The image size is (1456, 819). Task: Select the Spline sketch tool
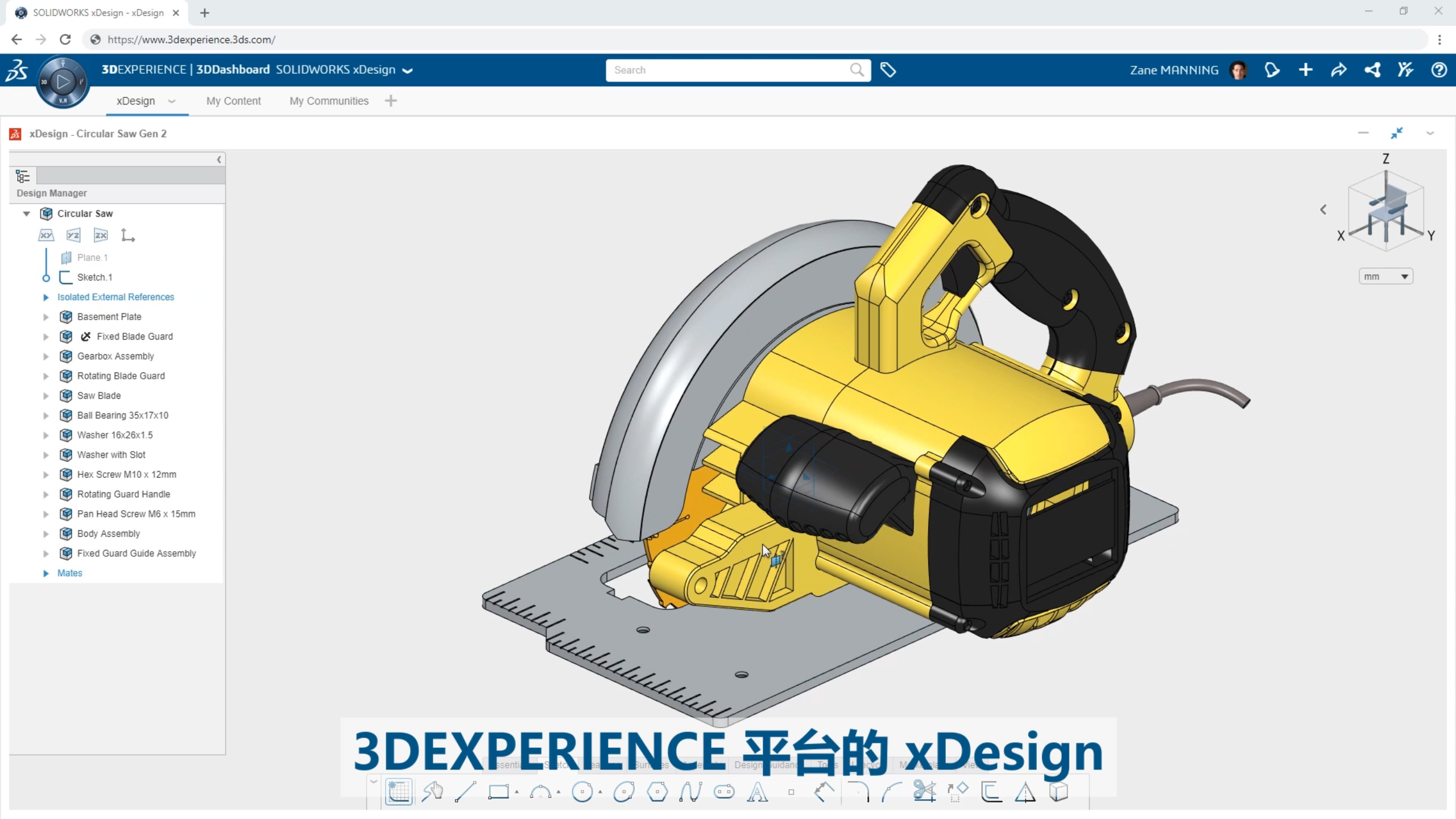pos(693,792)
